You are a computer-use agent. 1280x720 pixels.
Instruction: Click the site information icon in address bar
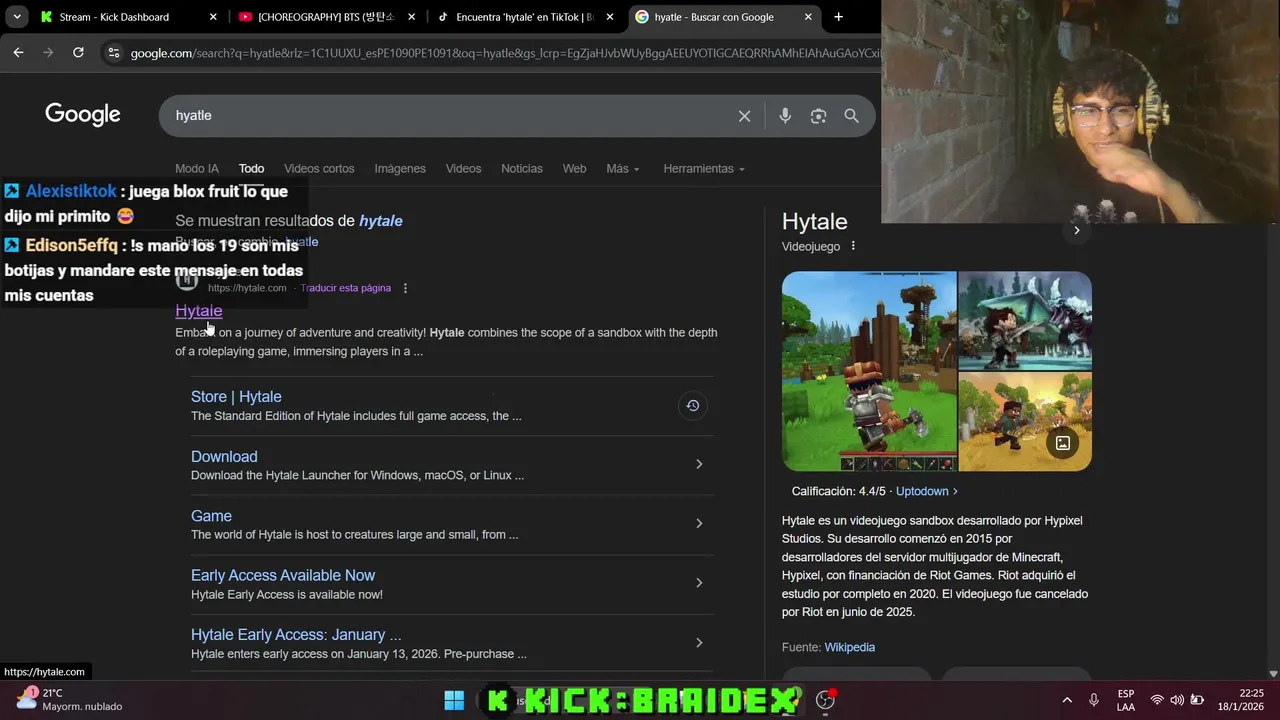pos(113,52)
